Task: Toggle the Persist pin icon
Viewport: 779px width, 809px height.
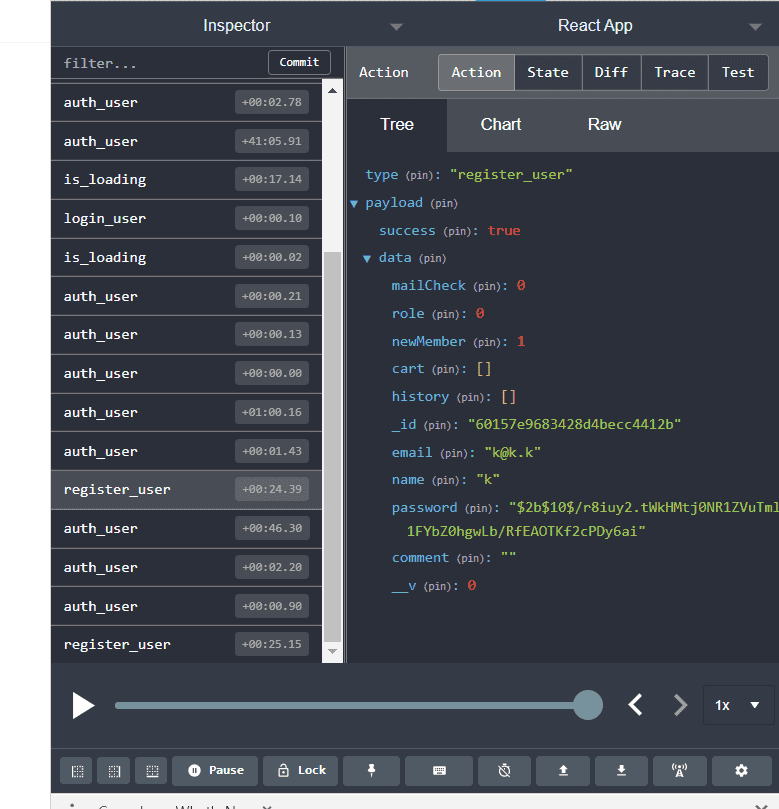Action: coord(371,771)
